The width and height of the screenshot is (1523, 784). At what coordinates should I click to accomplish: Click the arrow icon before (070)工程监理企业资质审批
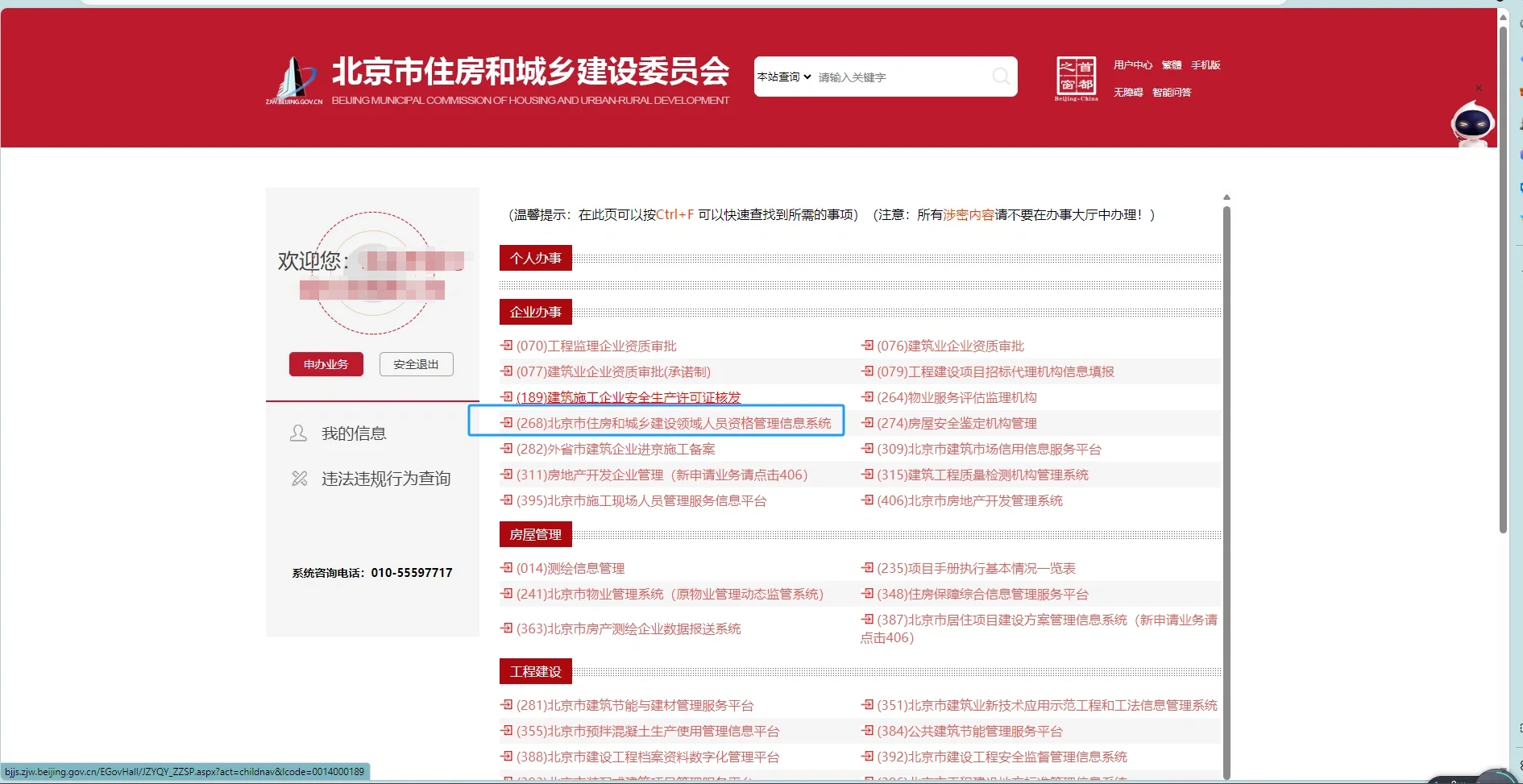[x=506, y=346]
